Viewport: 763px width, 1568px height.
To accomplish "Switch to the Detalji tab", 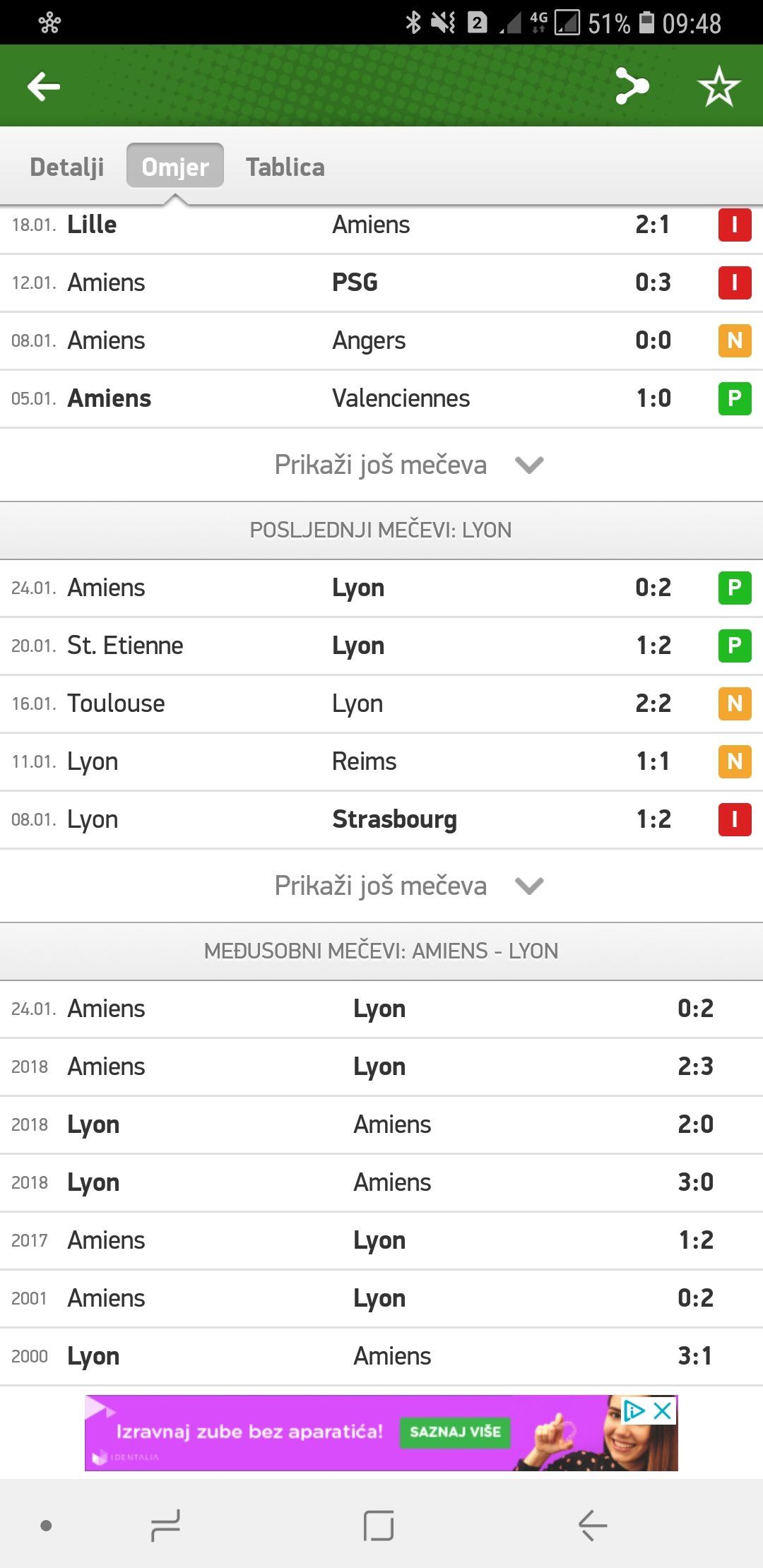I will 67,167.
